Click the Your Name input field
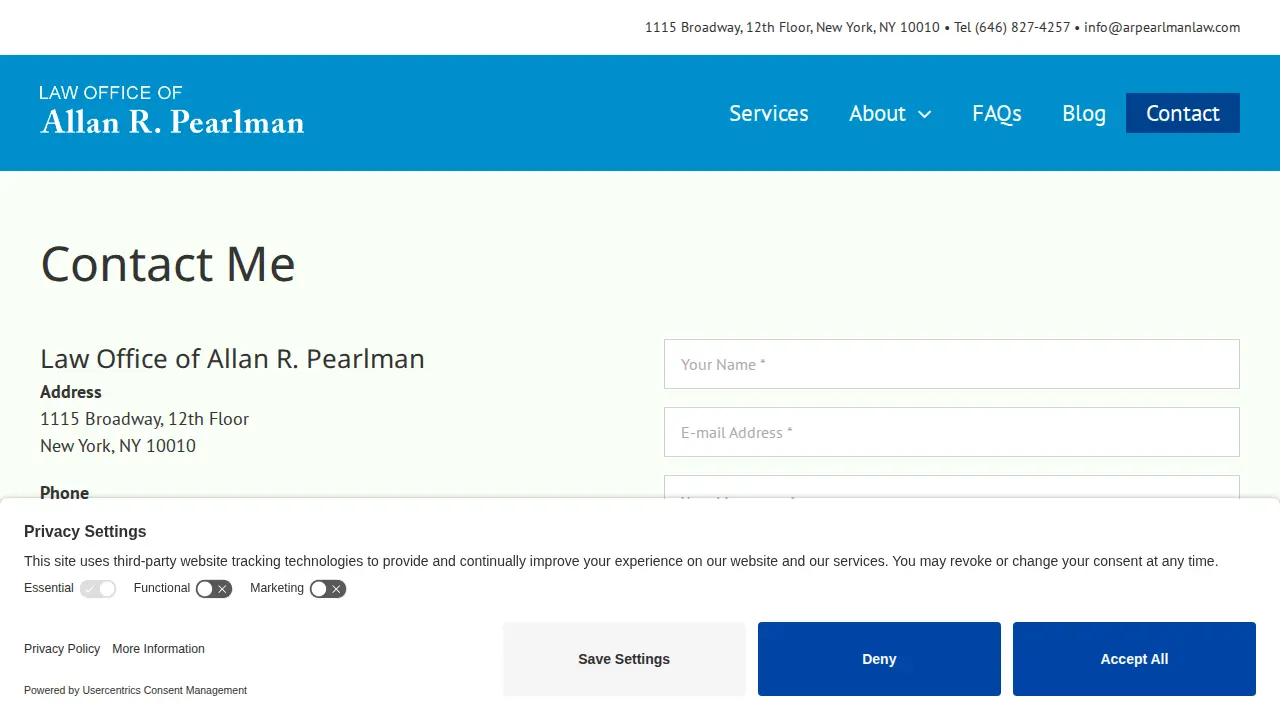The image size is (1280, 720). point(952,364)
